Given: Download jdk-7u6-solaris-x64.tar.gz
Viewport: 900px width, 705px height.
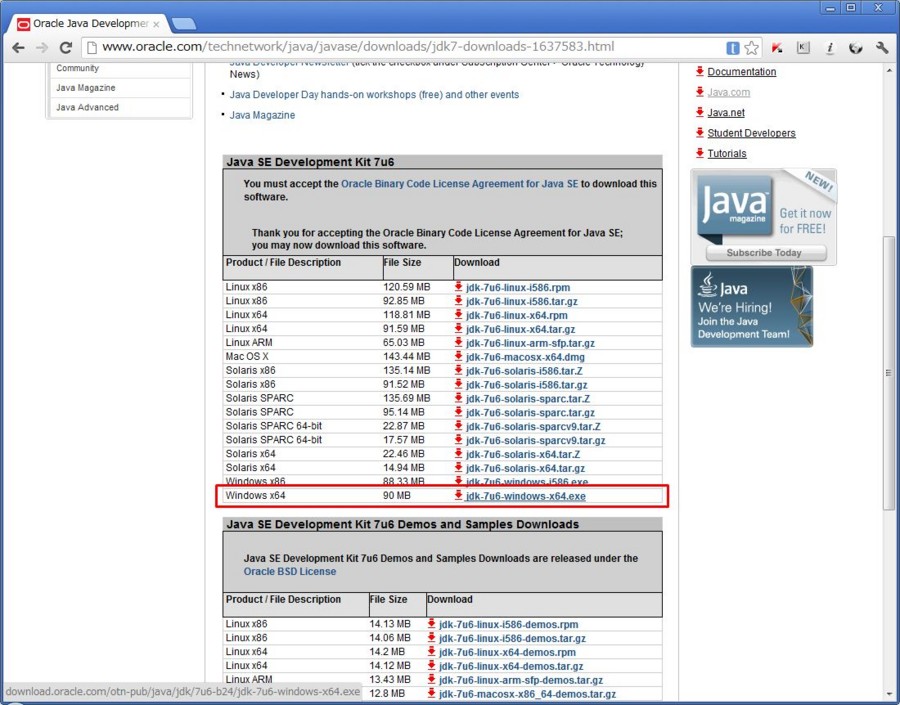Looking at the screenshot, I should pyautogui.click(x=525, y=468).
